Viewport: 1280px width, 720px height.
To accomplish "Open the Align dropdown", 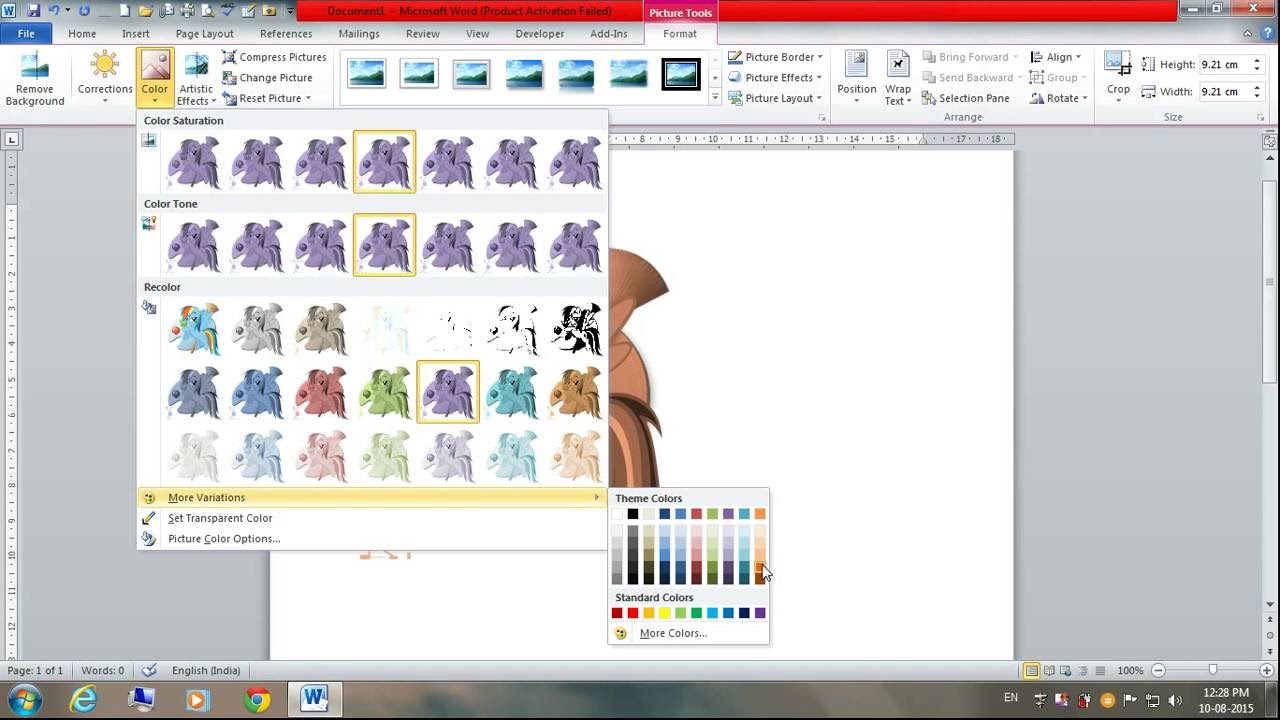I will click(1055, 57).
